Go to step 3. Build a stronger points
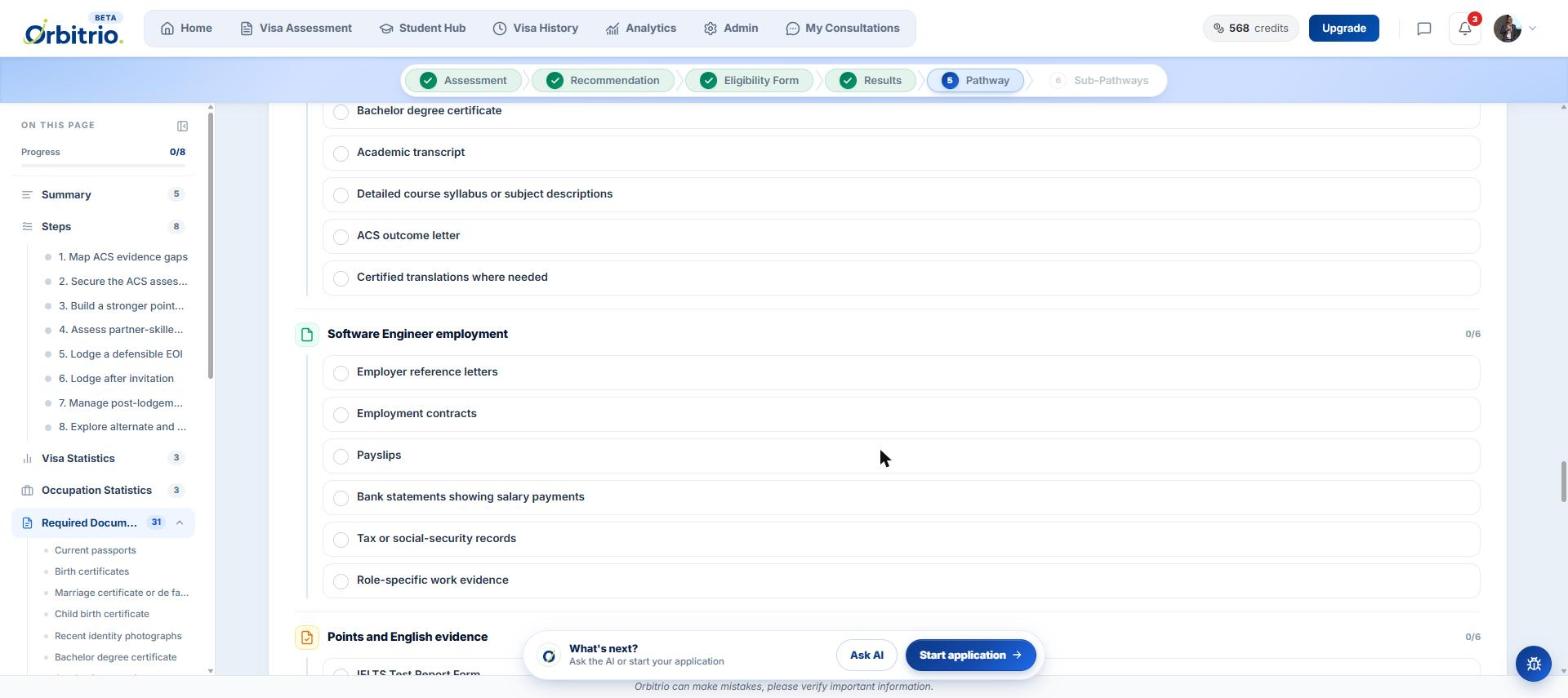Viewport: 1568px width, 698px height. click(x=116, y=306)
